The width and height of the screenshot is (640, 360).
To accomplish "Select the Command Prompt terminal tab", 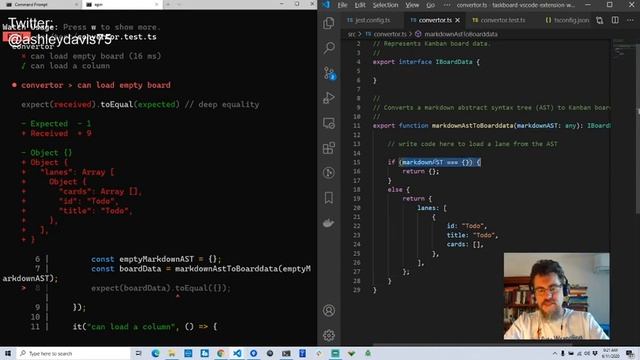I will pos(40,4).
